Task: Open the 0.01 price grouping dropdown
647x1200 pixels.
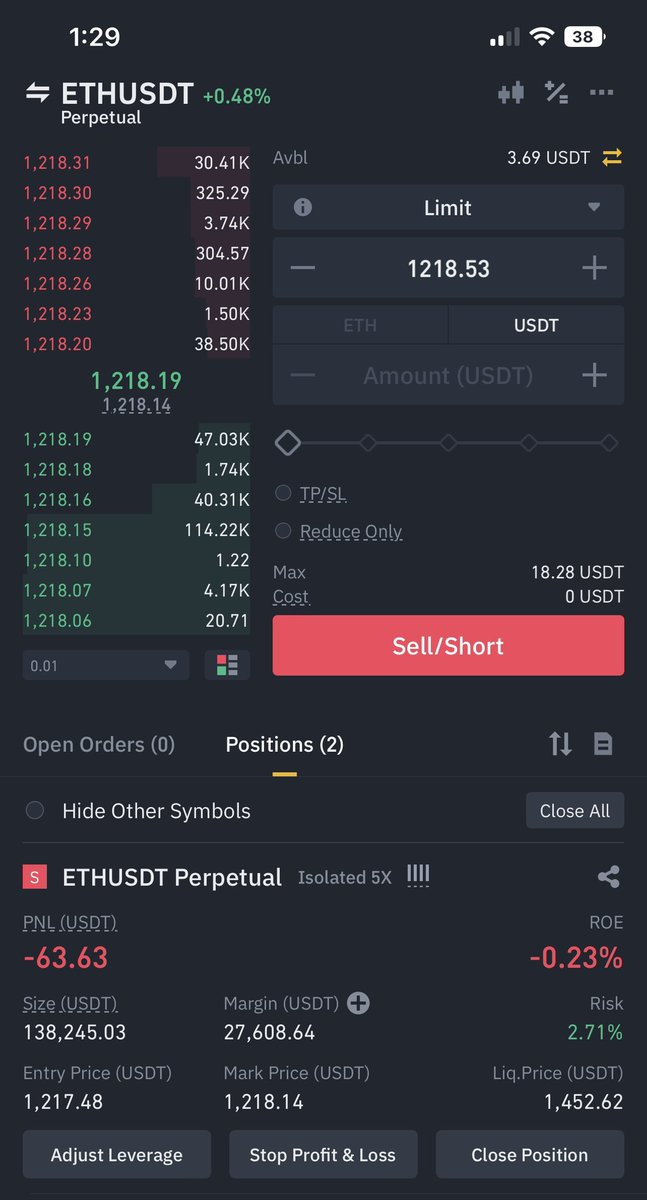Action: click(106, 665)
